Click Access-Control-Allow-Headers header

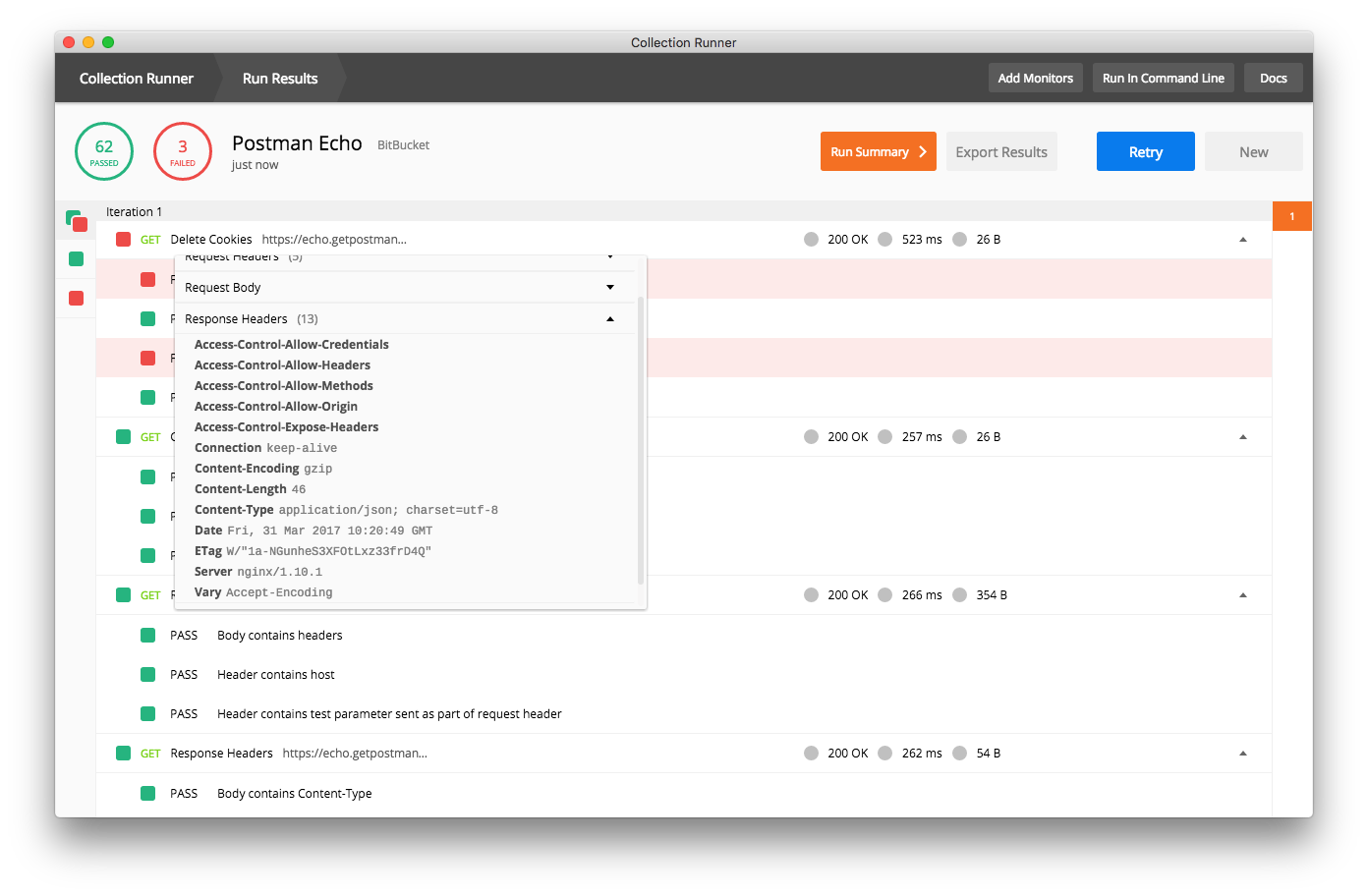click(282, 365)
